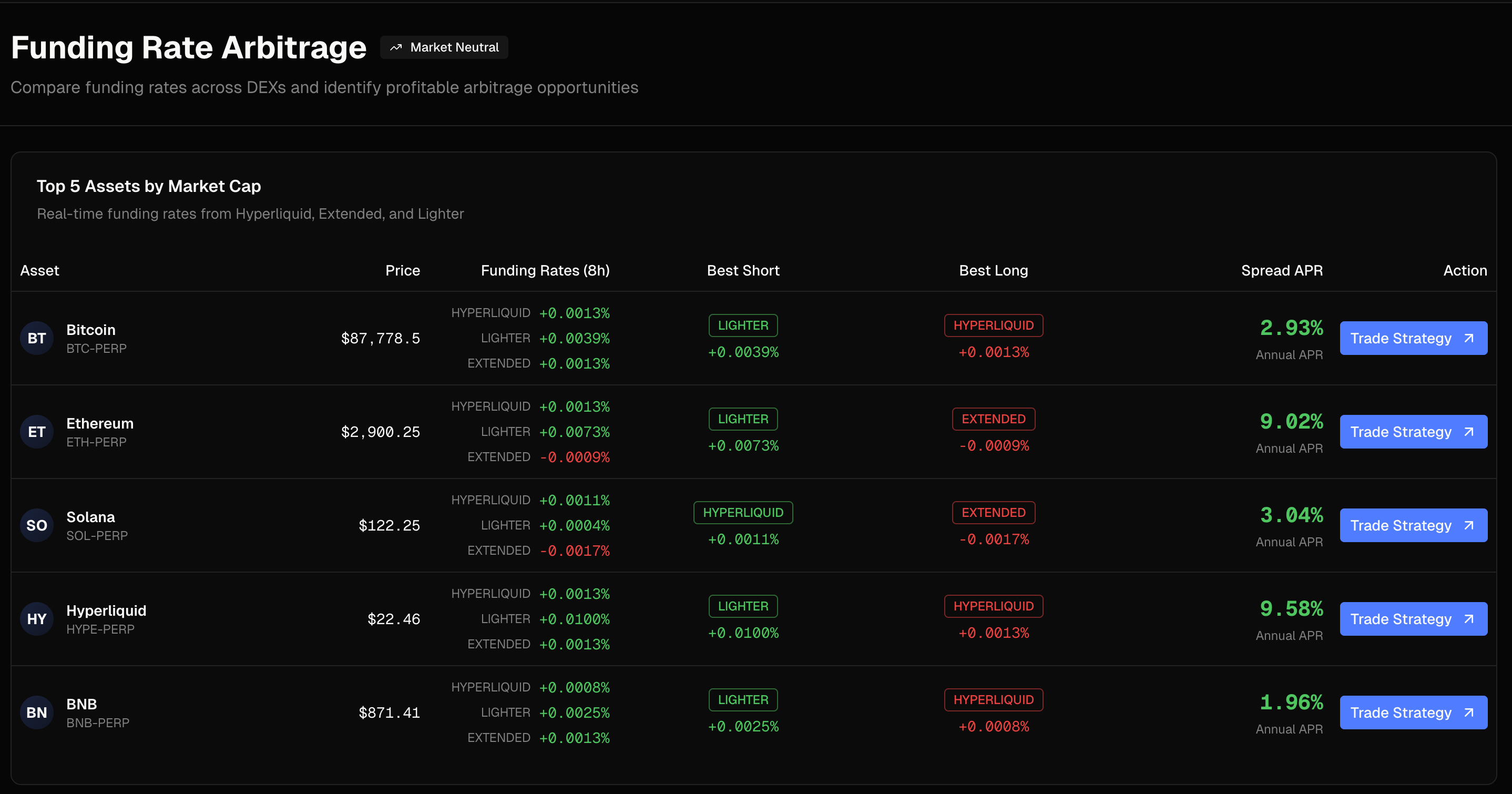Open the Funding Rates (8h) column options
The height and width of the screenshot is (794, 1512).
(x=545, y=270)
